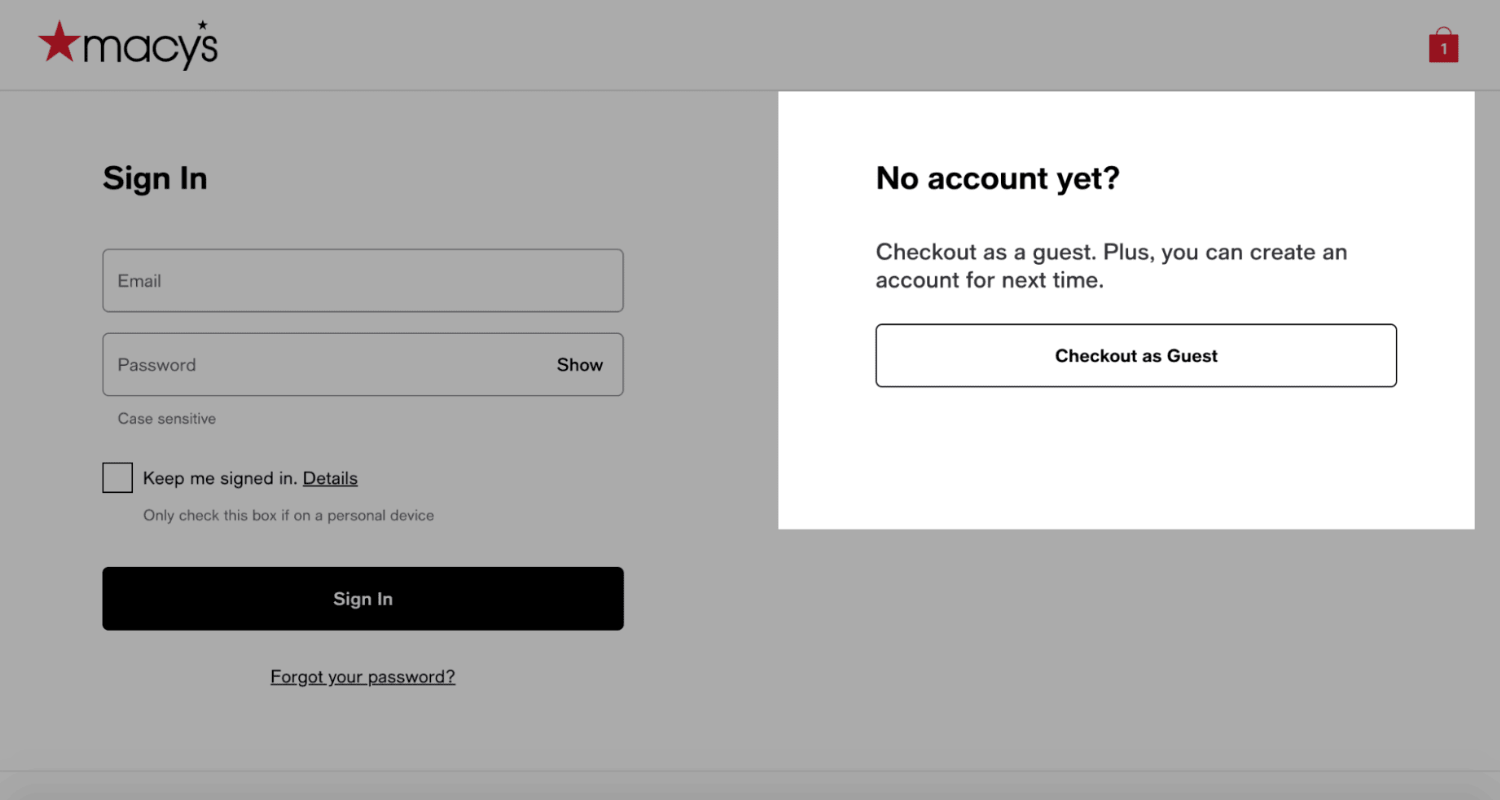Focus the Password input field

[x=320, y=365]
